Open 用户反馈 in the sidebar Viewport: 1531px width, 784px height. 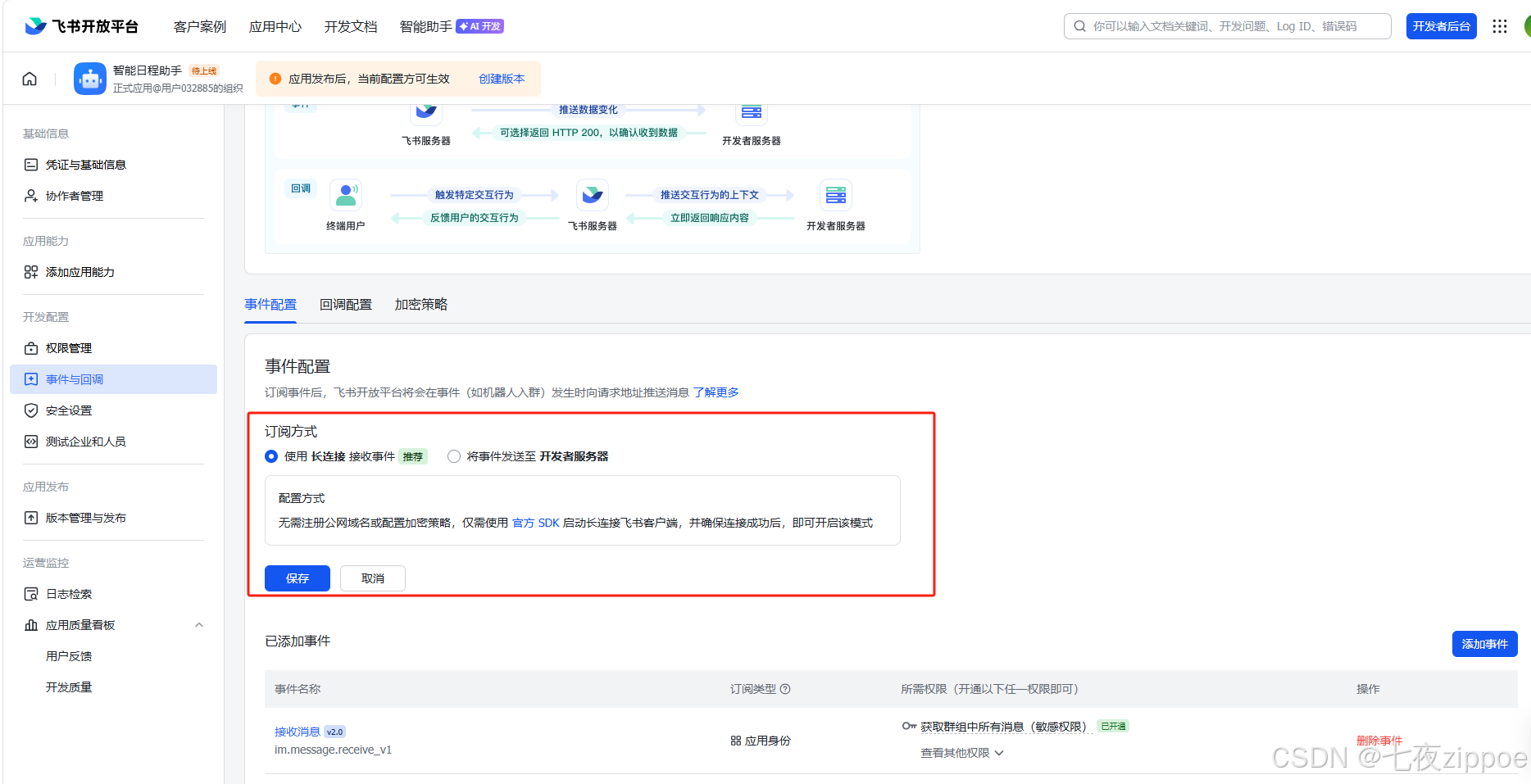coord(69,656)
